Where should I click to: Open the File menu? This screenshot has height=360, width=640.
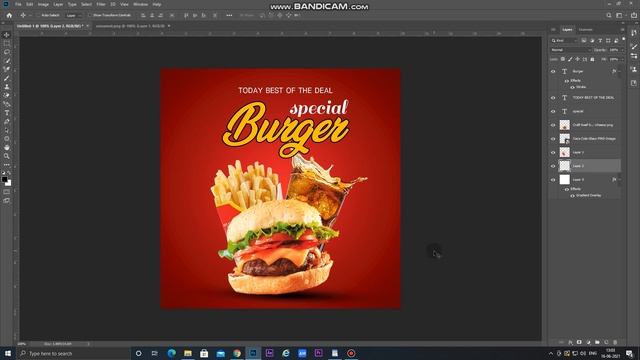point(18,4)
